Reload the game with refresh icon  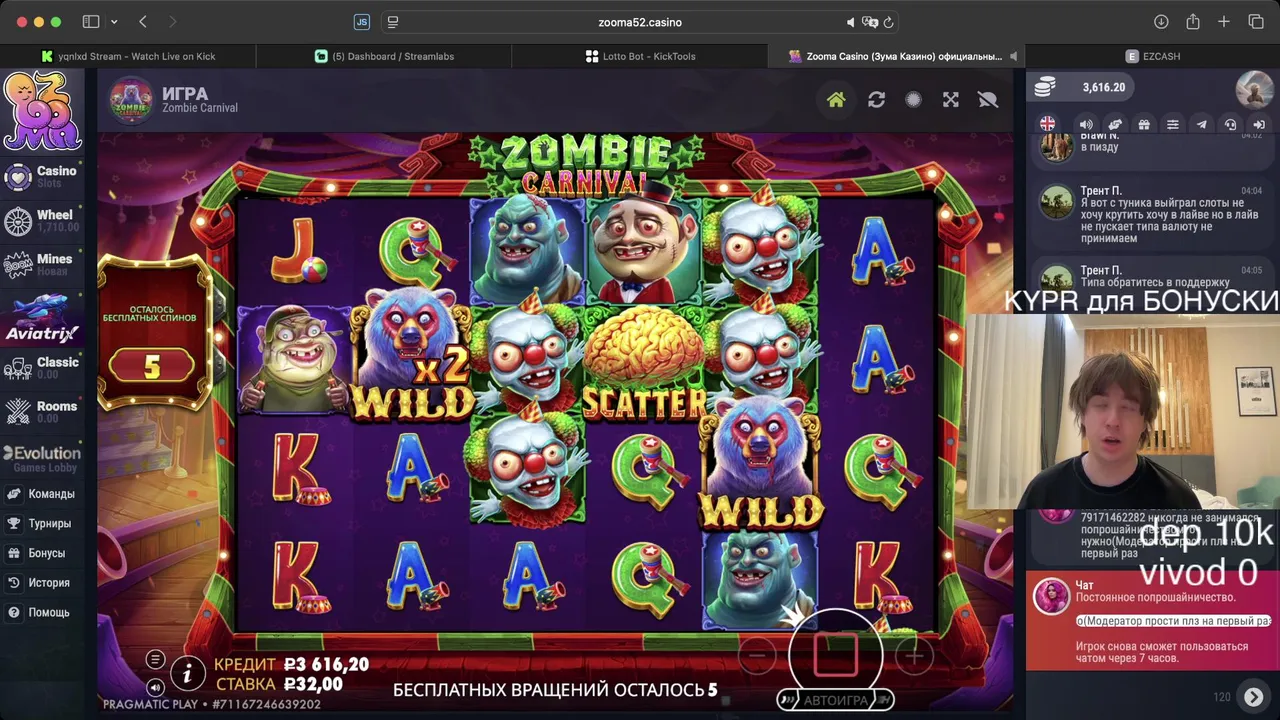pos(876,100)
